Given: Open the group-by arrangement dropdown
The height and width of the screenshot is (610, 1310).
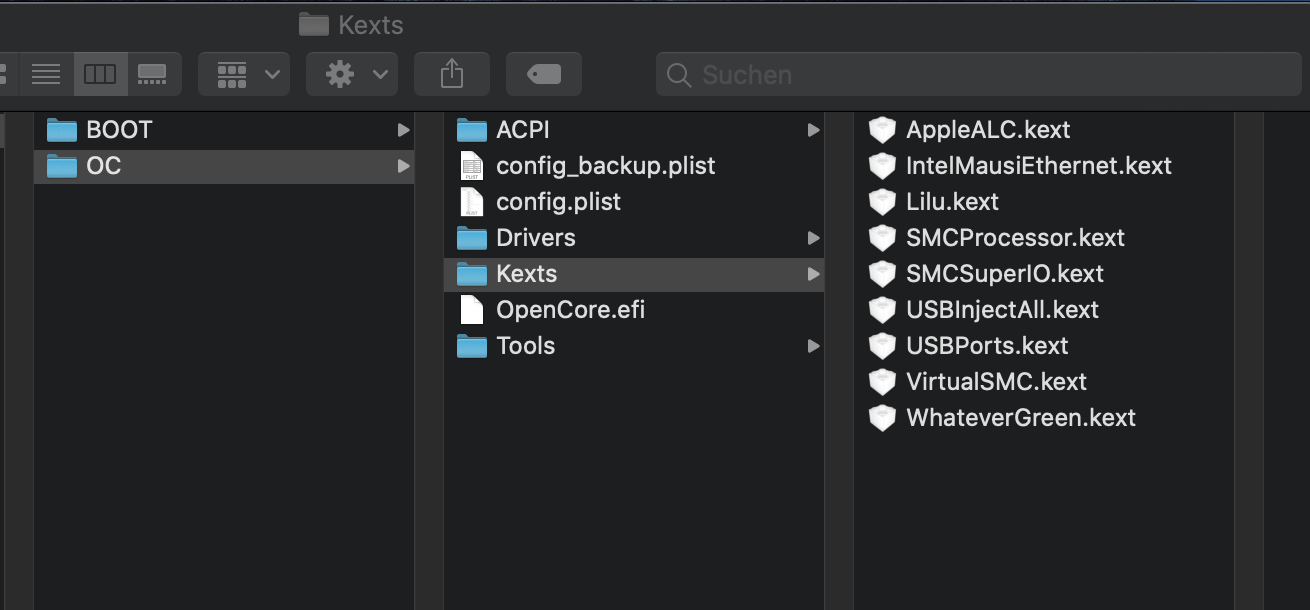Looking at the screenshot, I should (x=244, y=74).
